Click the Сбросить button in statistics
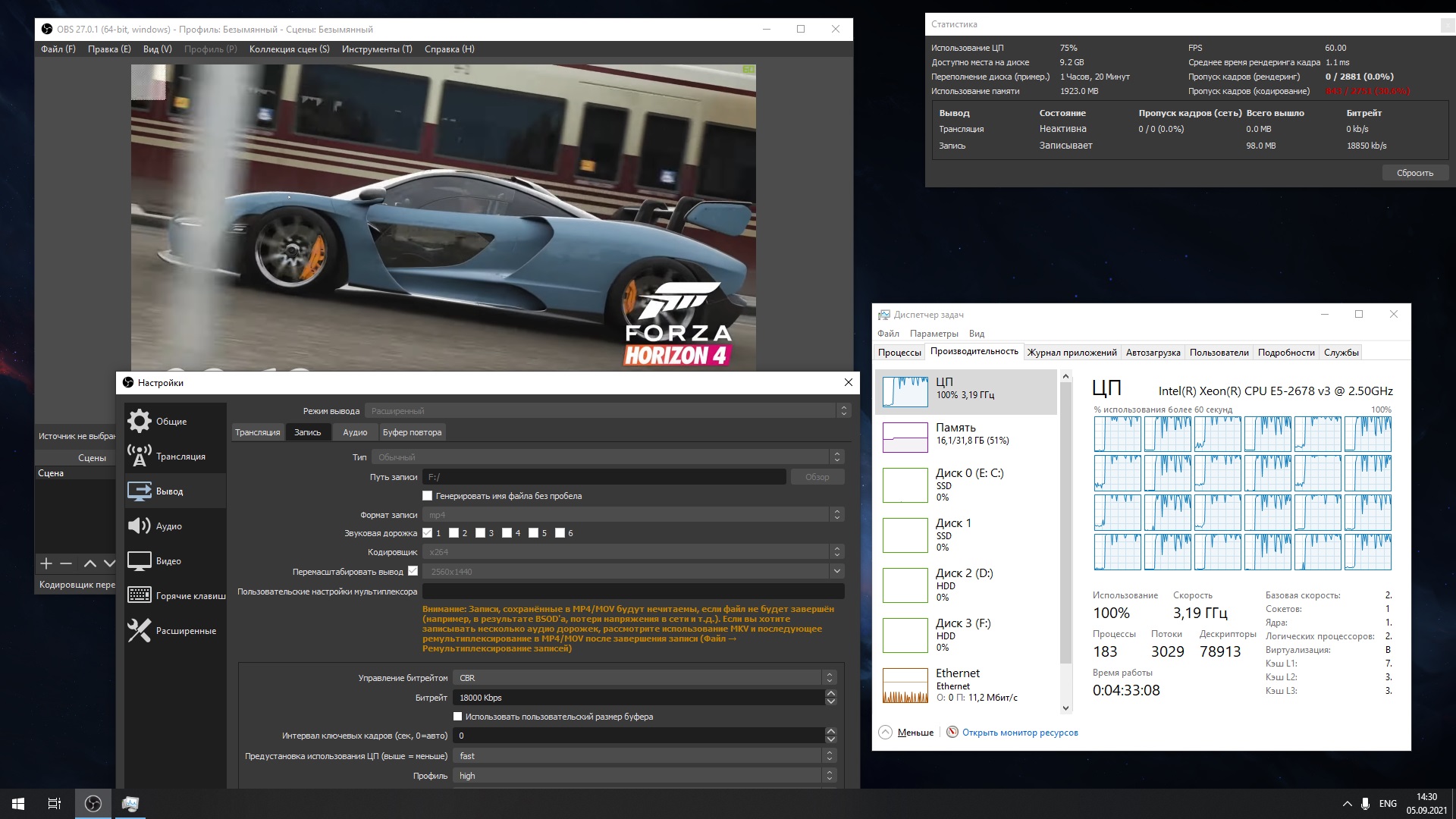The height and width of the screenshot is (819, 1456). (x=1414, y=173)
